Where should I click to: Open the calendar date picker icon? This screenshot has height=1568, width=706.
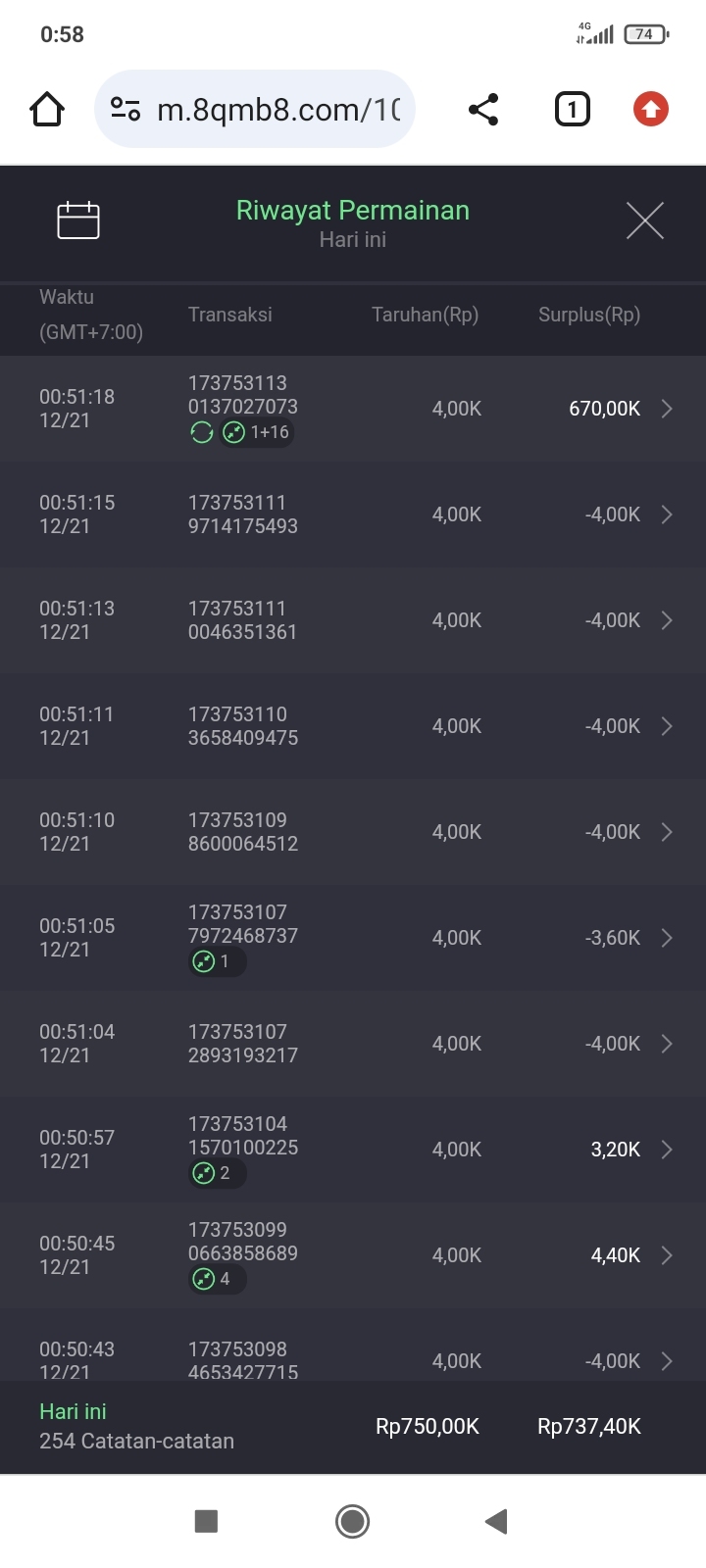(78, 220)
